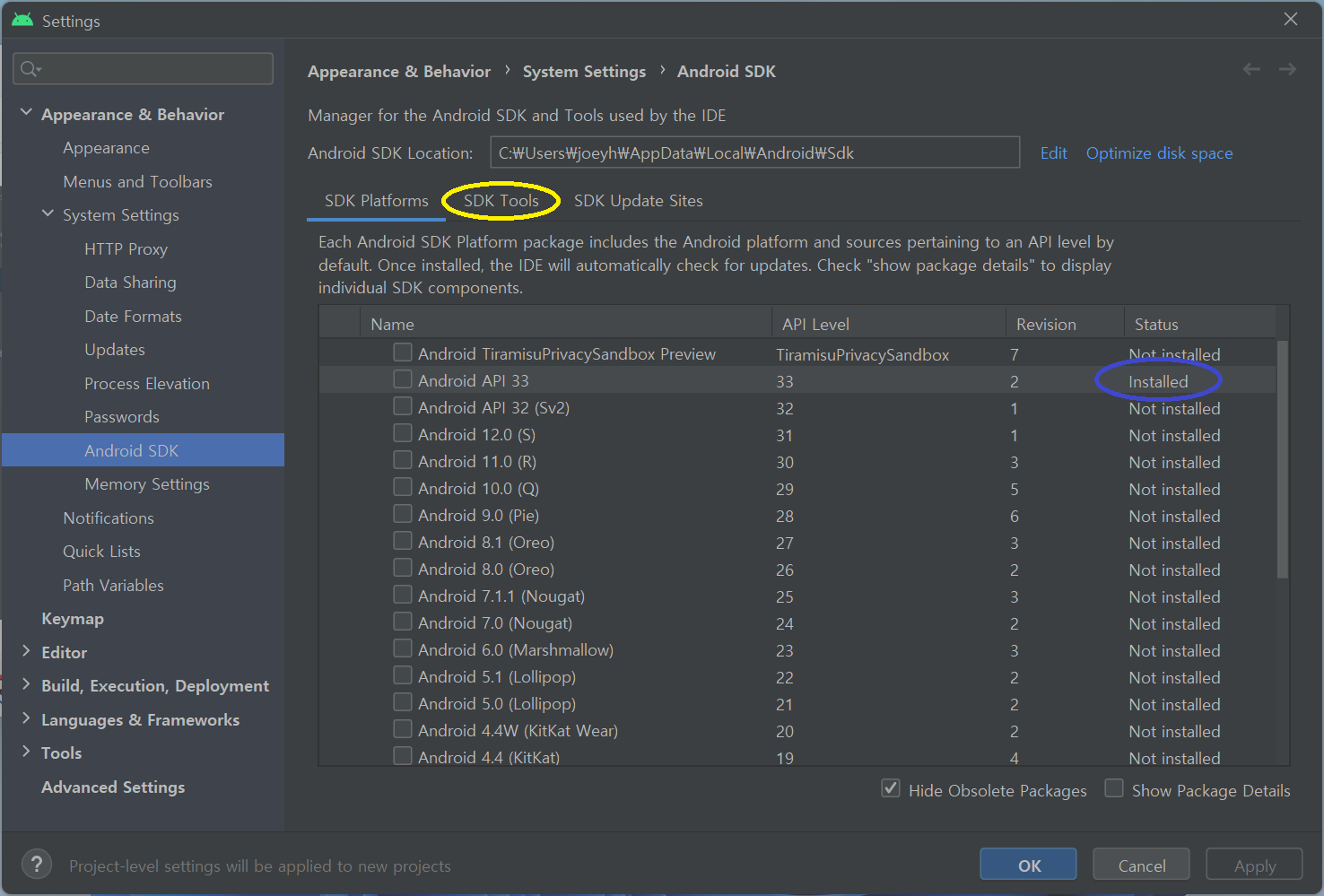The height and width of the screenshot is (896, 1324).
Task: Check the Android API 32 (Sv2) checkbox
Action: click(403, 406)
